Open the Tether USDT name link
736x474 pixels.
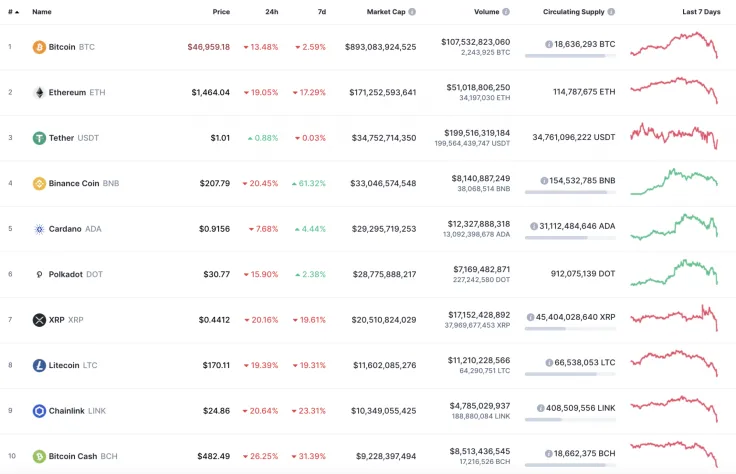[x=74, y=138]
